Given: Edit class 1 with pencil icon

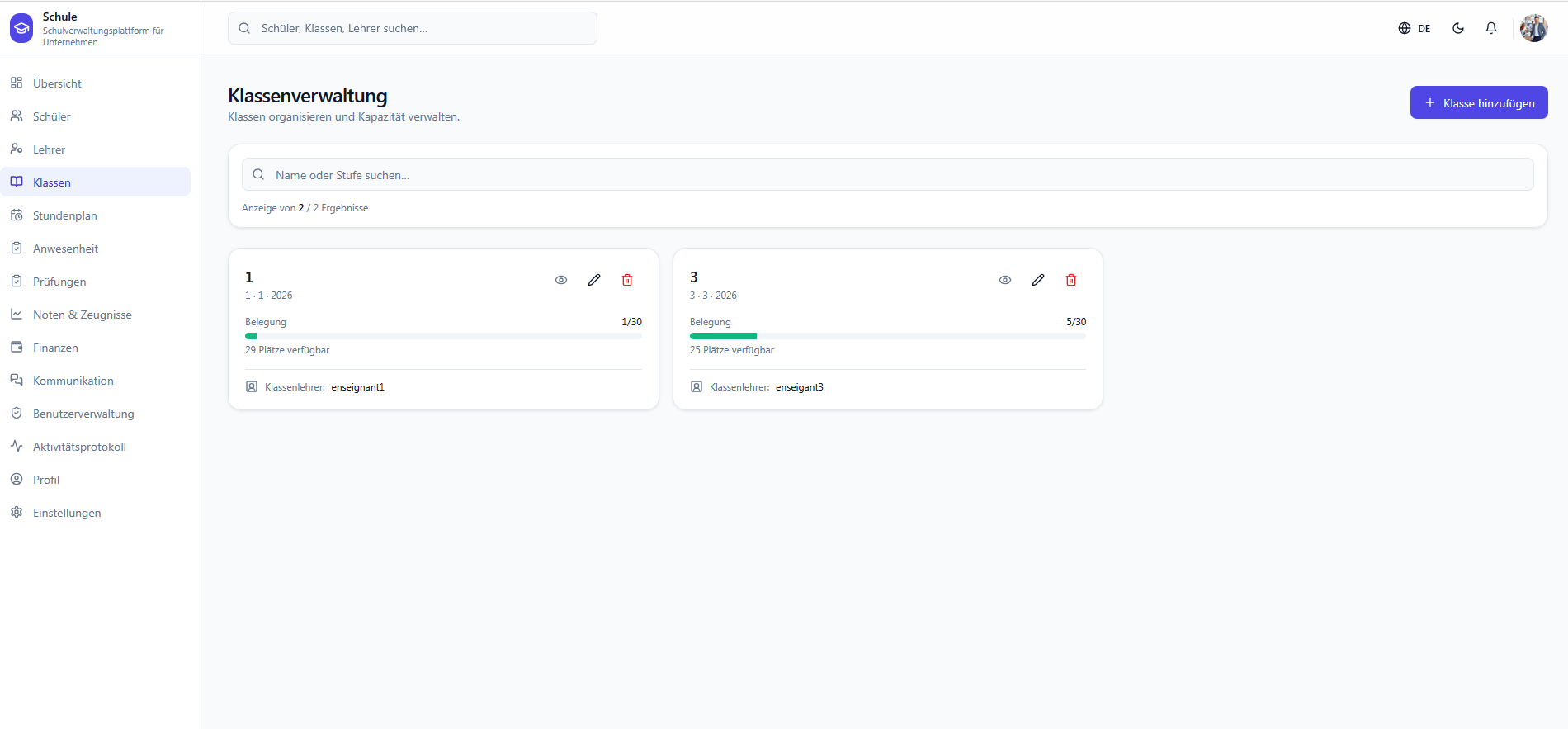Looking at the screenshot, I should pyautogui.click(x=594, y=280).
